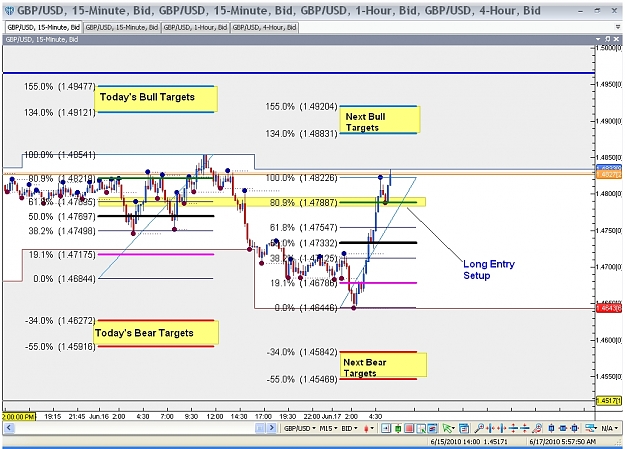Image resolution: width=625 pixels, height=449 pixels.
Task: Click the red price tag on right axis
Action: tap(609, 308)
